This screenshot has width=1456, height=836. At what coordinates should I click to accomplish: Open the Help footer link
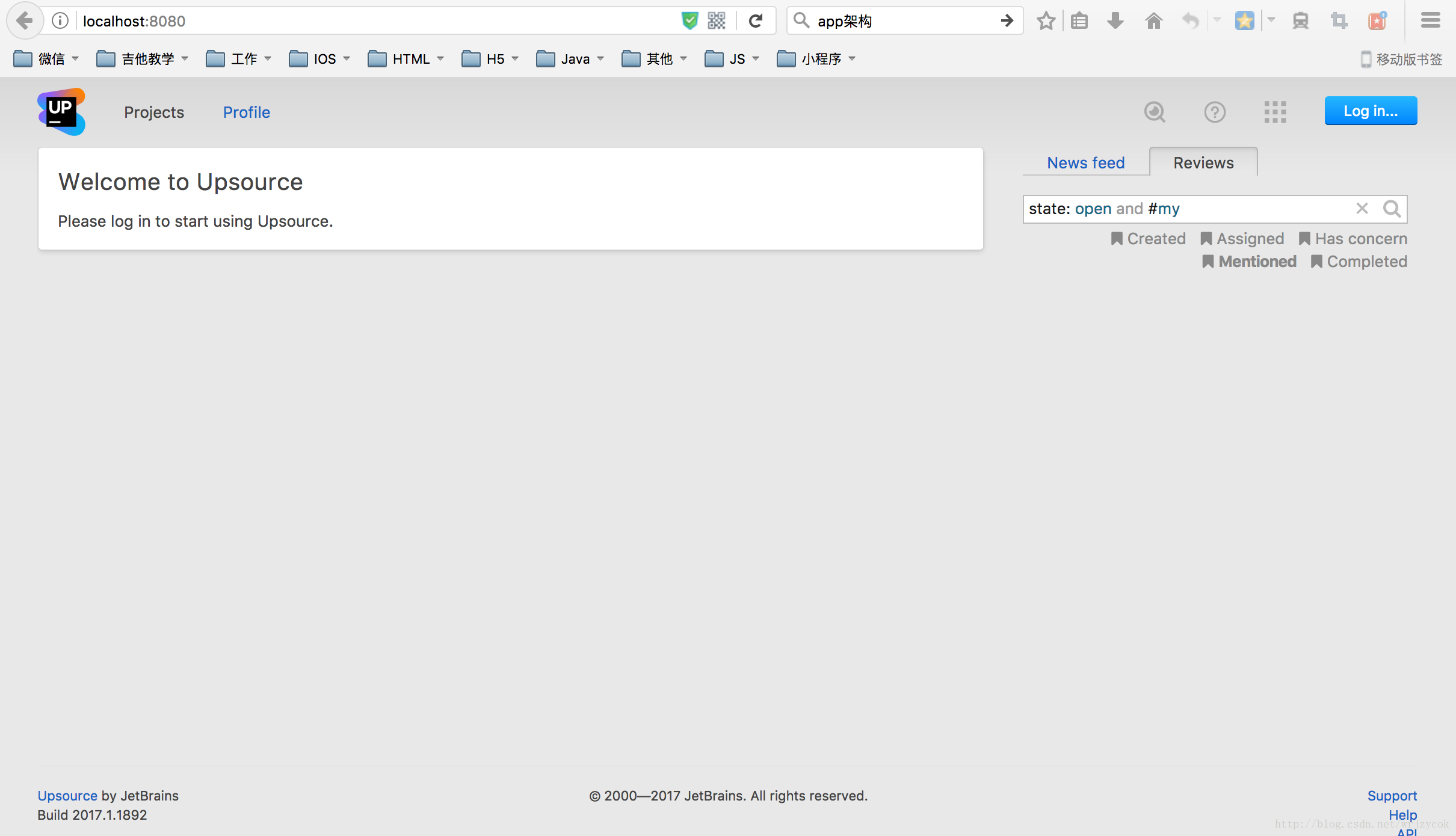coord(1403,815)
